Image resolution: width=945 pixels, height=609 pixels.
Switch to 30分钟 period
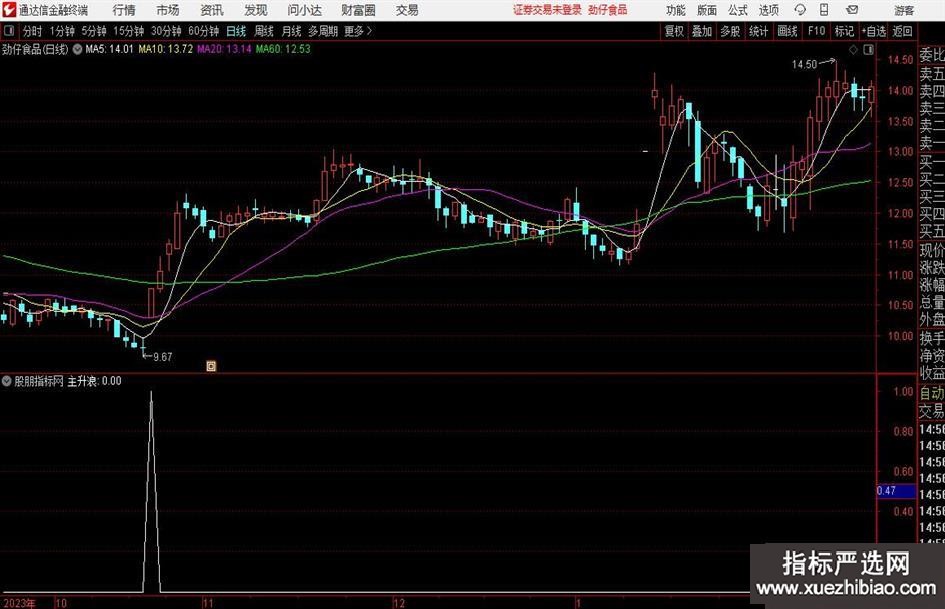point(166,31)
